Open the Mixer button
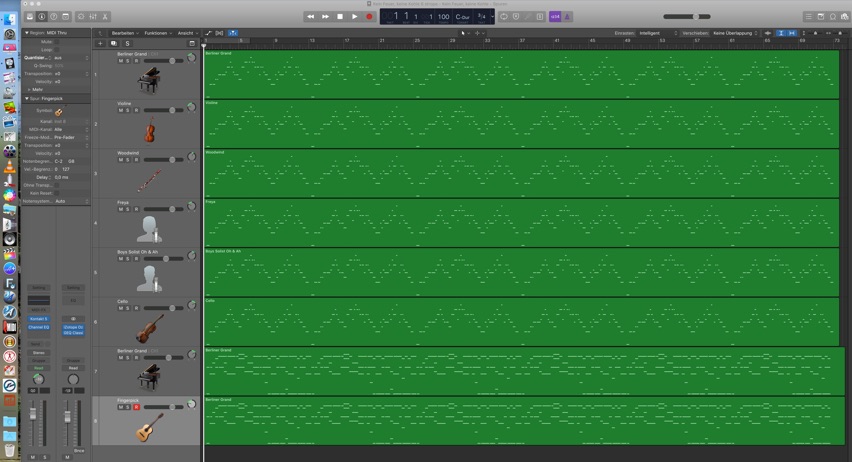The height and width of the screenshot is (462, 852). 93,17
